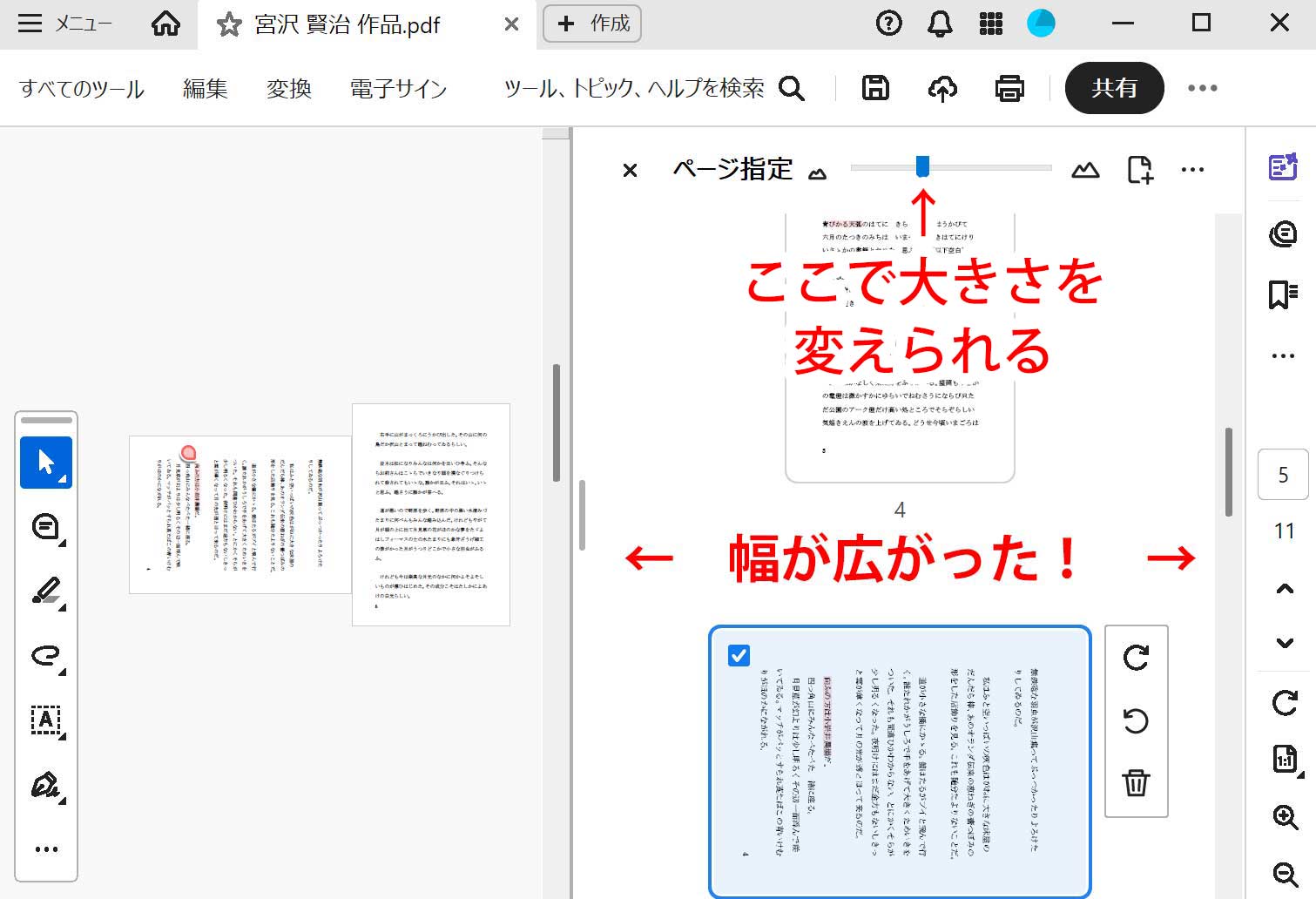Select the highlighter tool

46,591
